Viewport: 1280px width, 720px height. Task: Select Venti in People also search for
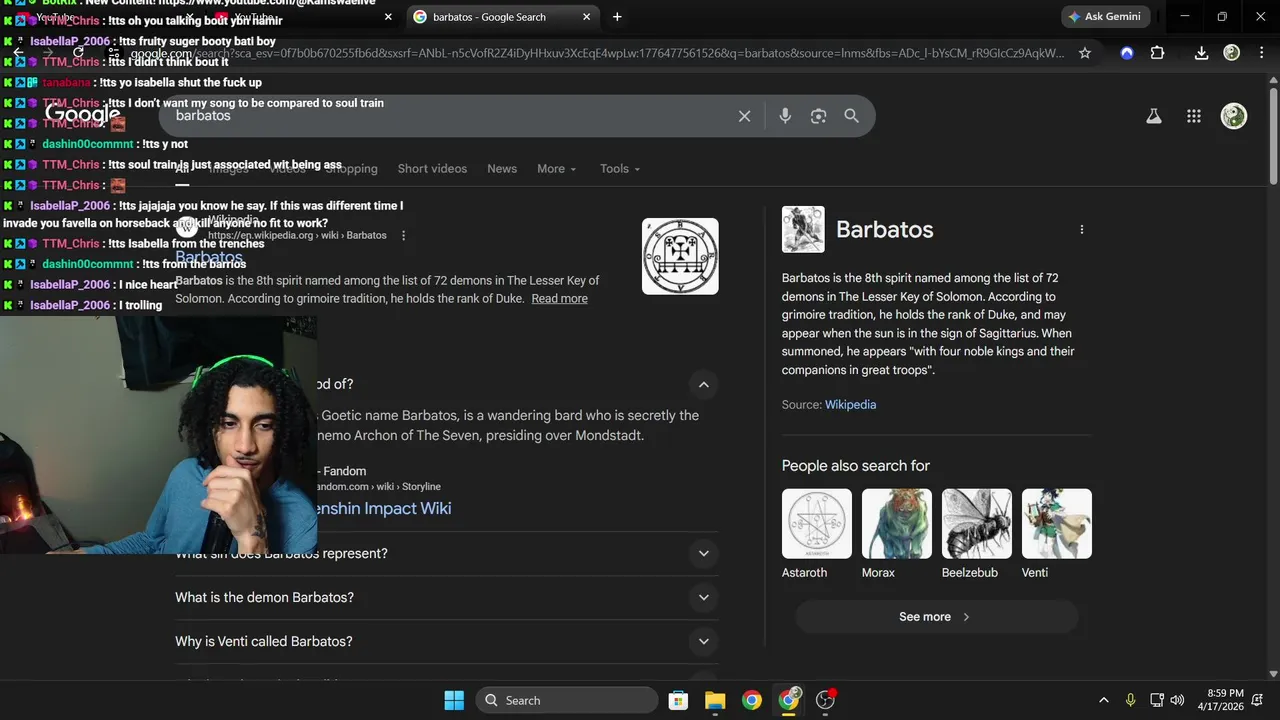pos(1056,534)
